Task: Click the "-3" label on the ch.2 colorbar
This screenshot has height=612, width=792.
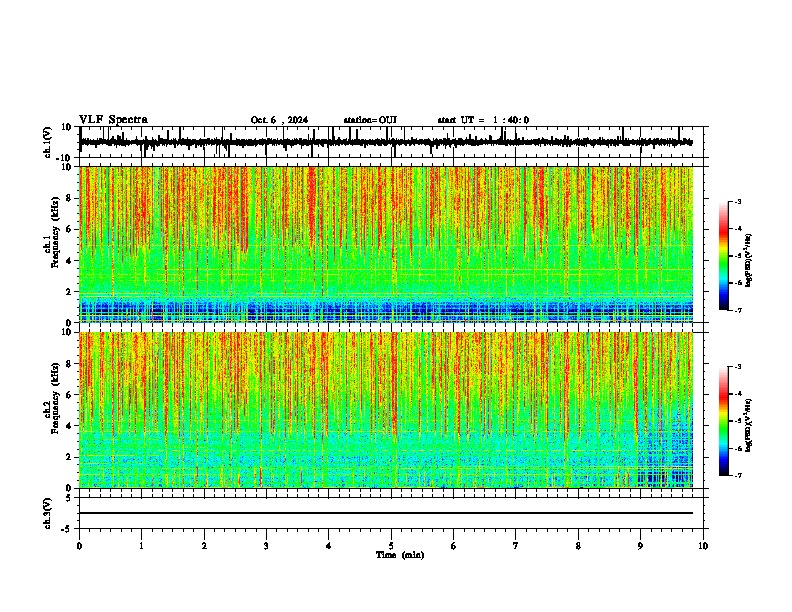Action: tap(737, 367)
